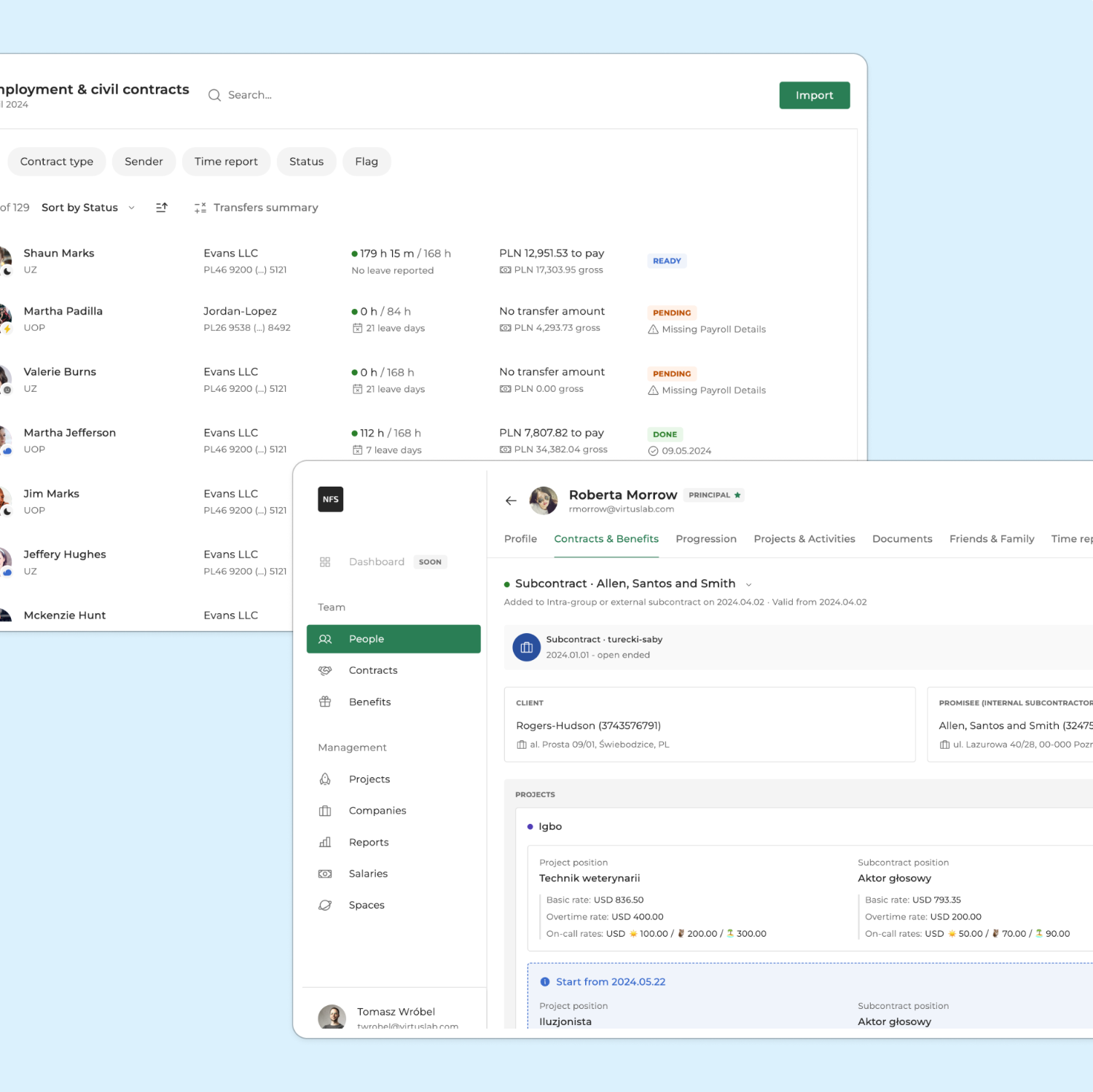
Task: Open the Contract type filter
Action: [57, 162]
